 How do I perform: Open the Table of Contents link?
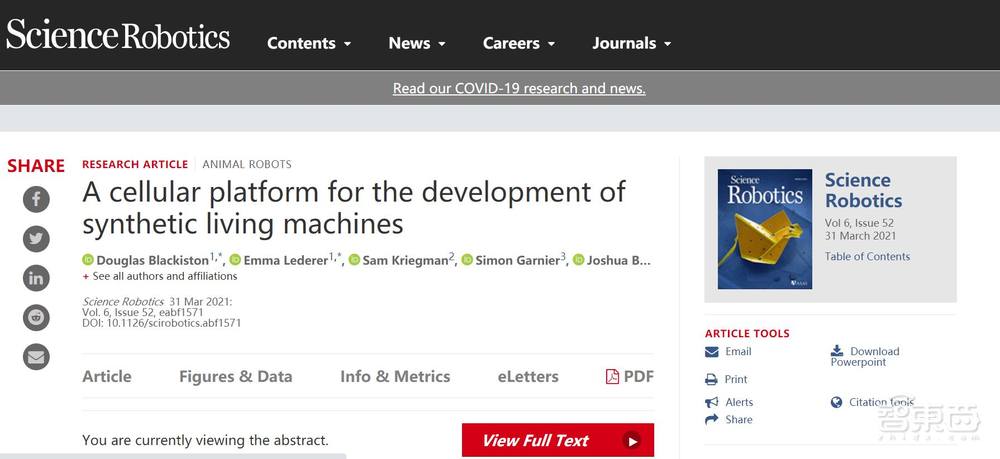pos(867,256)
